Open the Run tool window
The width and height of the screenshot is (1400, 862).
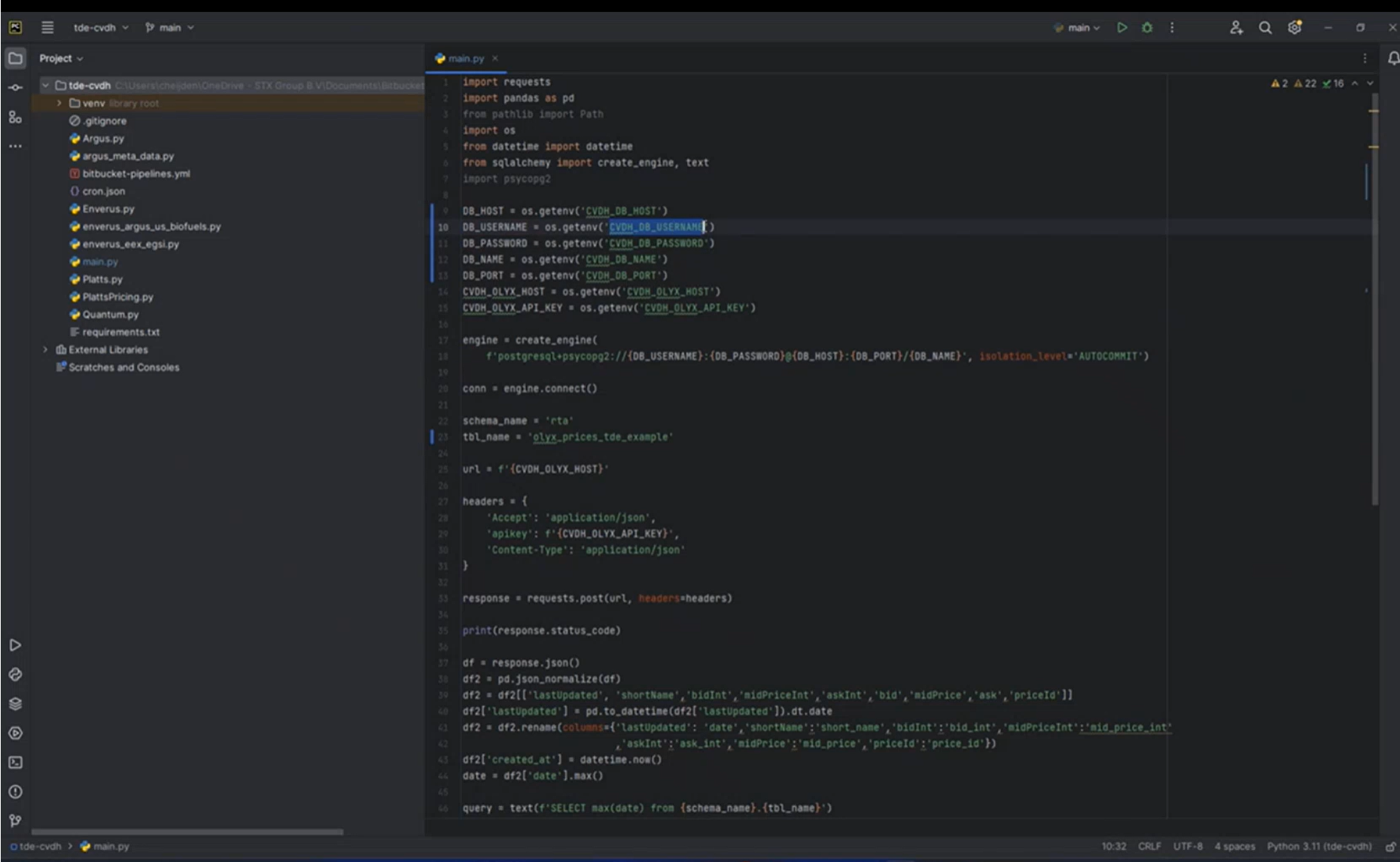15,645
